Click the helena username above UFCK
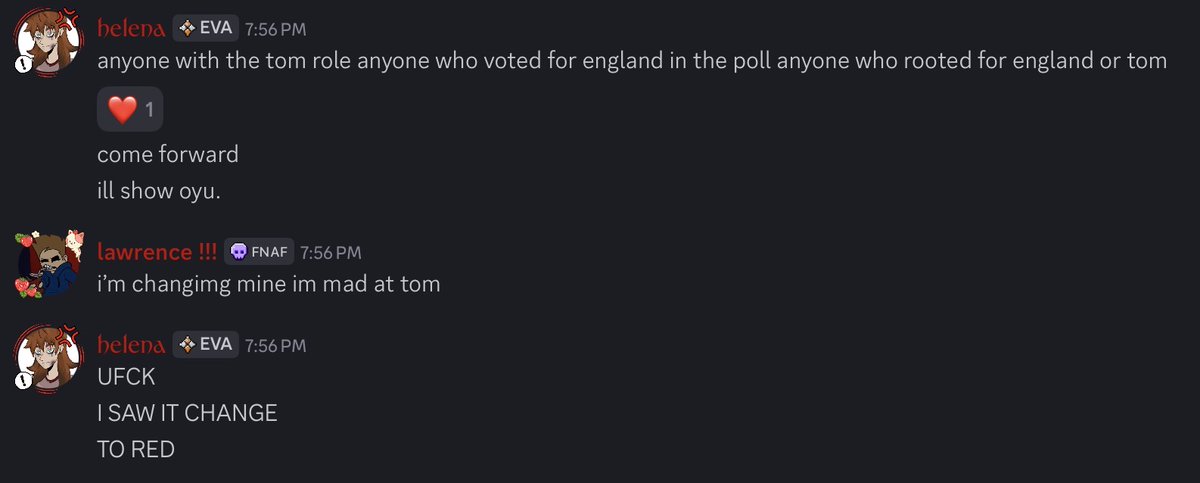The height and width of the screenshot is (483, 1200). pos(131,345)
